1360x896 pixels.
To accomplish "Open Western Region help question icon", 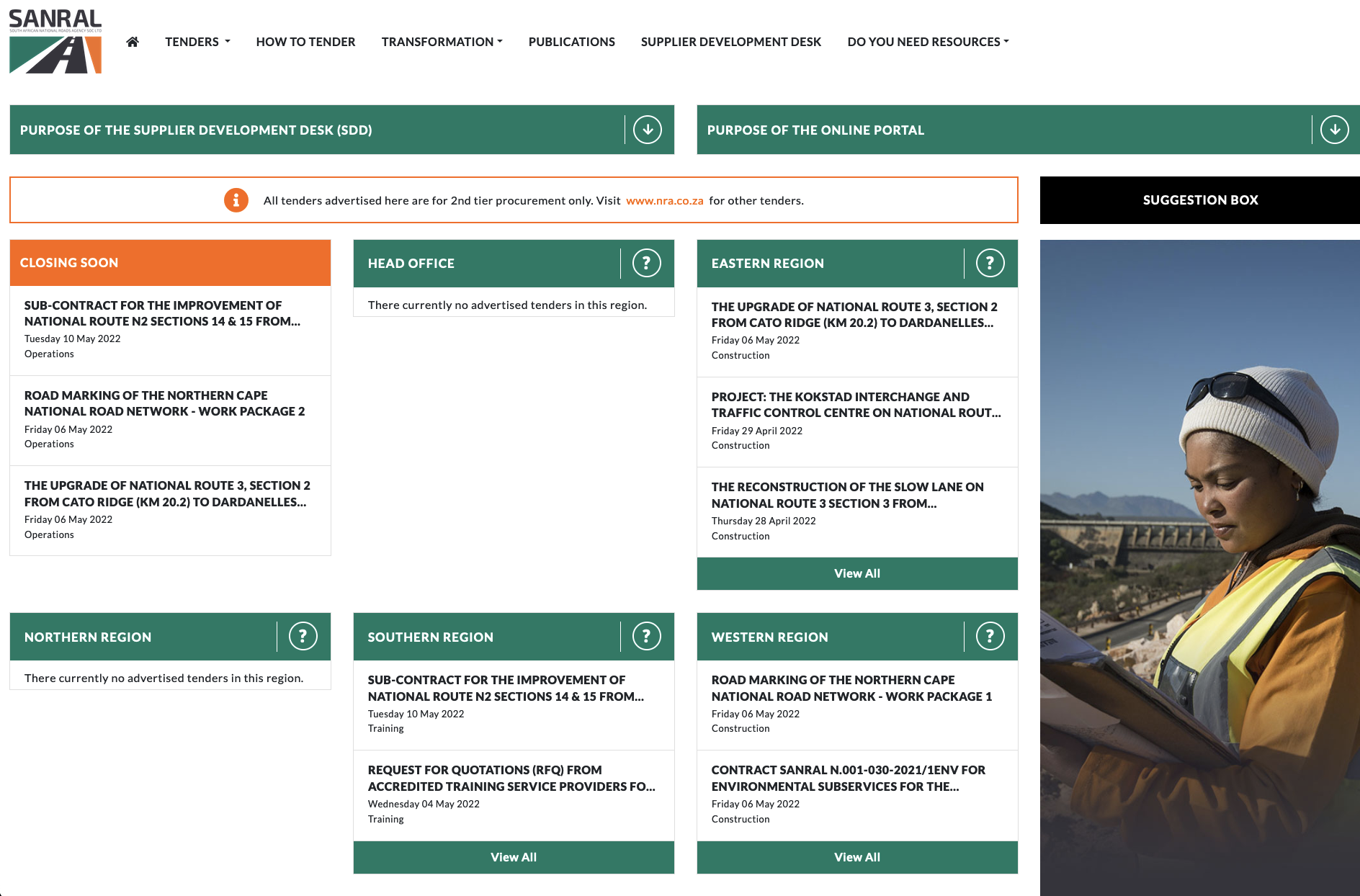I will (x=990, y=637).
